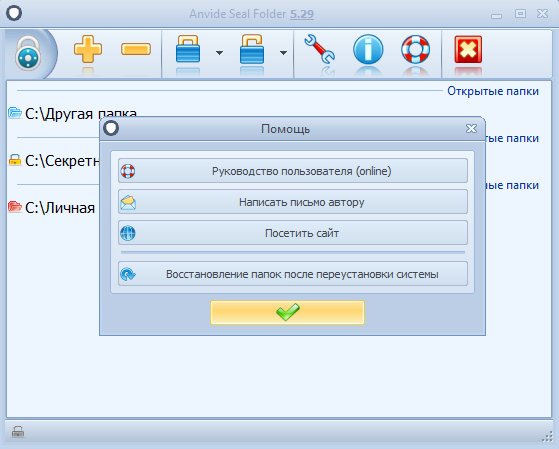
Task: Exit the program with the red X icon
Action: (468, 49)
